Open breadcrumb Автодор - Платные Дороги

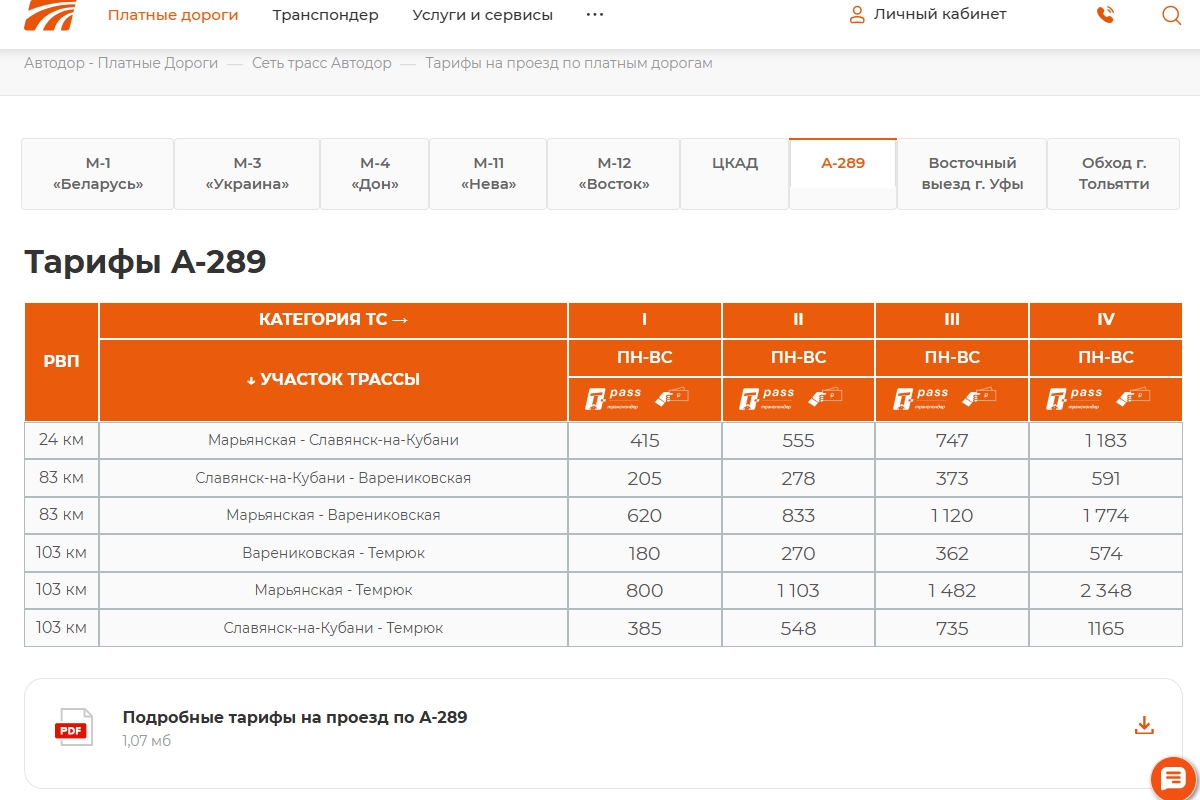tap(121, 63)
